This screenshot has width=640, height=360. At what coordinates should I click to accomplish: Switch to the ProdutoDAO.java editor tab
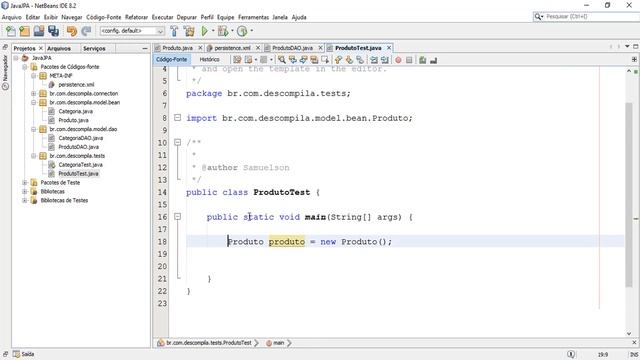[x=292, y=48]
